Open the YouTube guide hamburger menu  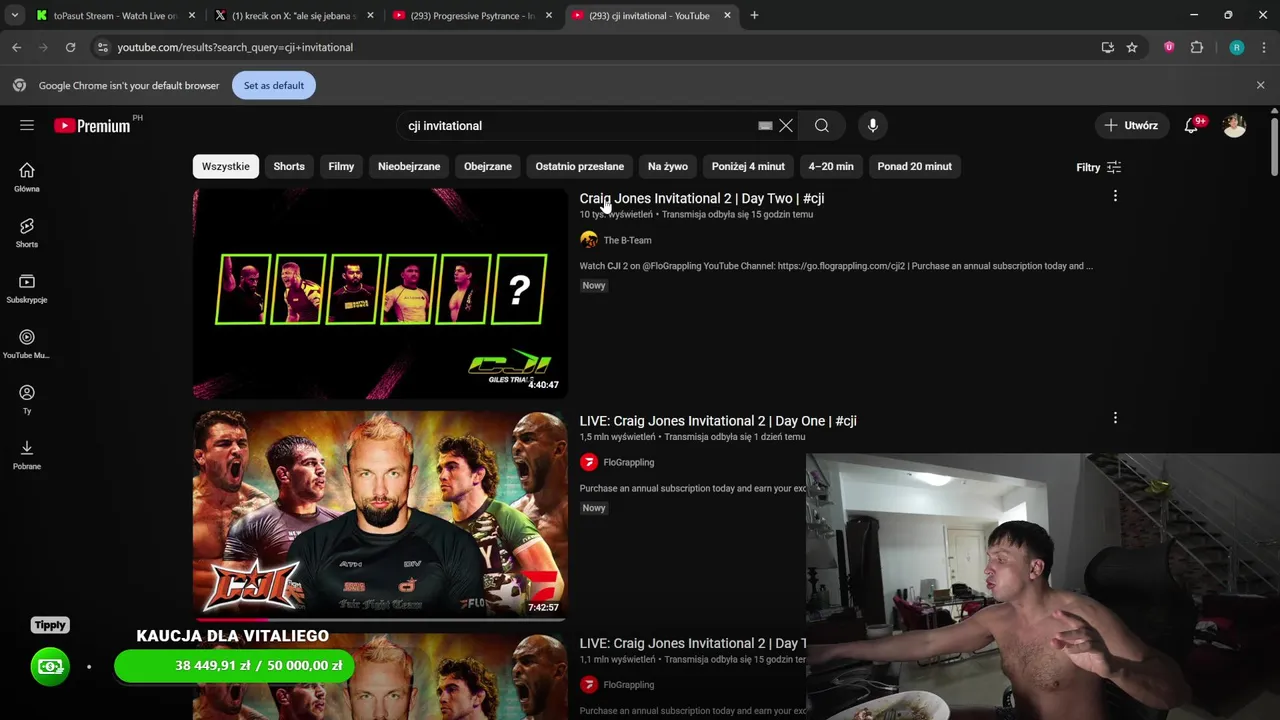(x=27, y=125)
